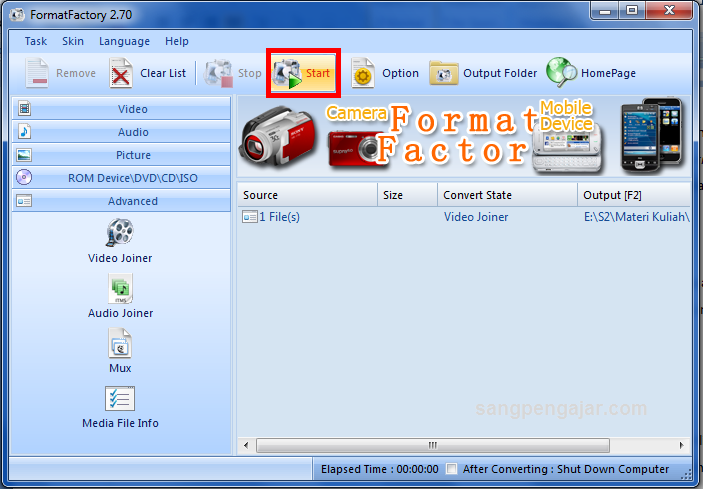Click the film strip icon on the Video panel

coord(24,108)
